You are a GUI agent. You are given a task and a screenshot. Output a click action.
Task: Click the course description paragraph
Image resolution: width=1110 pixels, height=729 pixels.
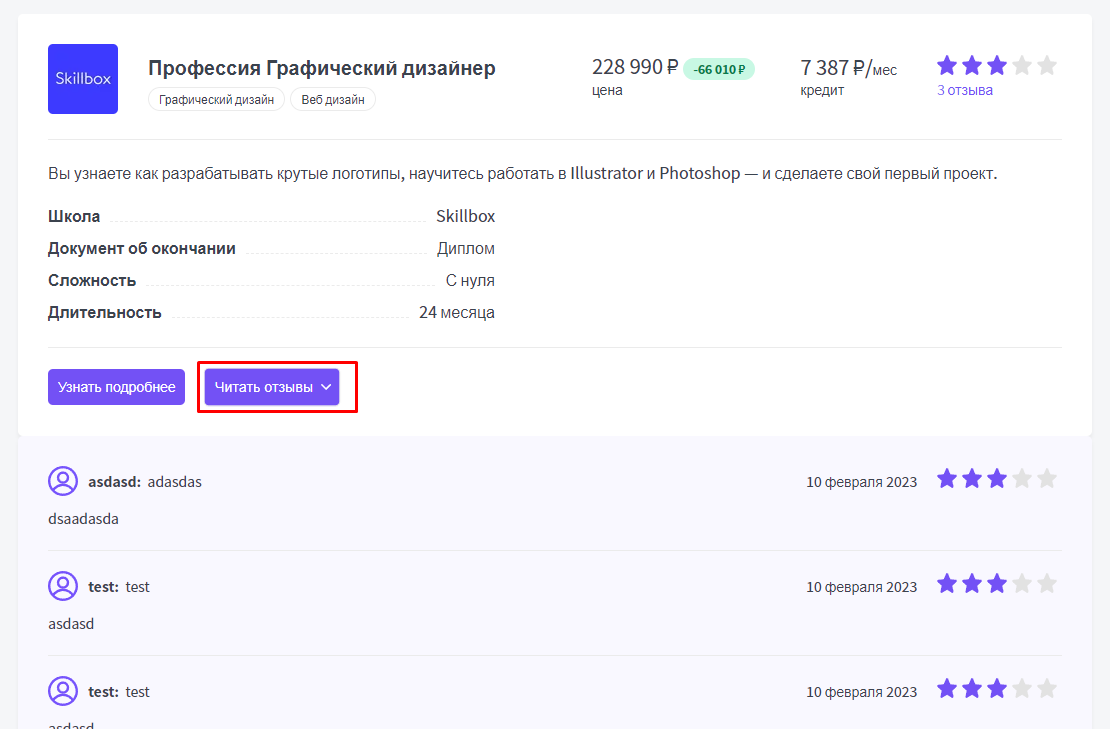pyautogui.click(x=522, y=173)
